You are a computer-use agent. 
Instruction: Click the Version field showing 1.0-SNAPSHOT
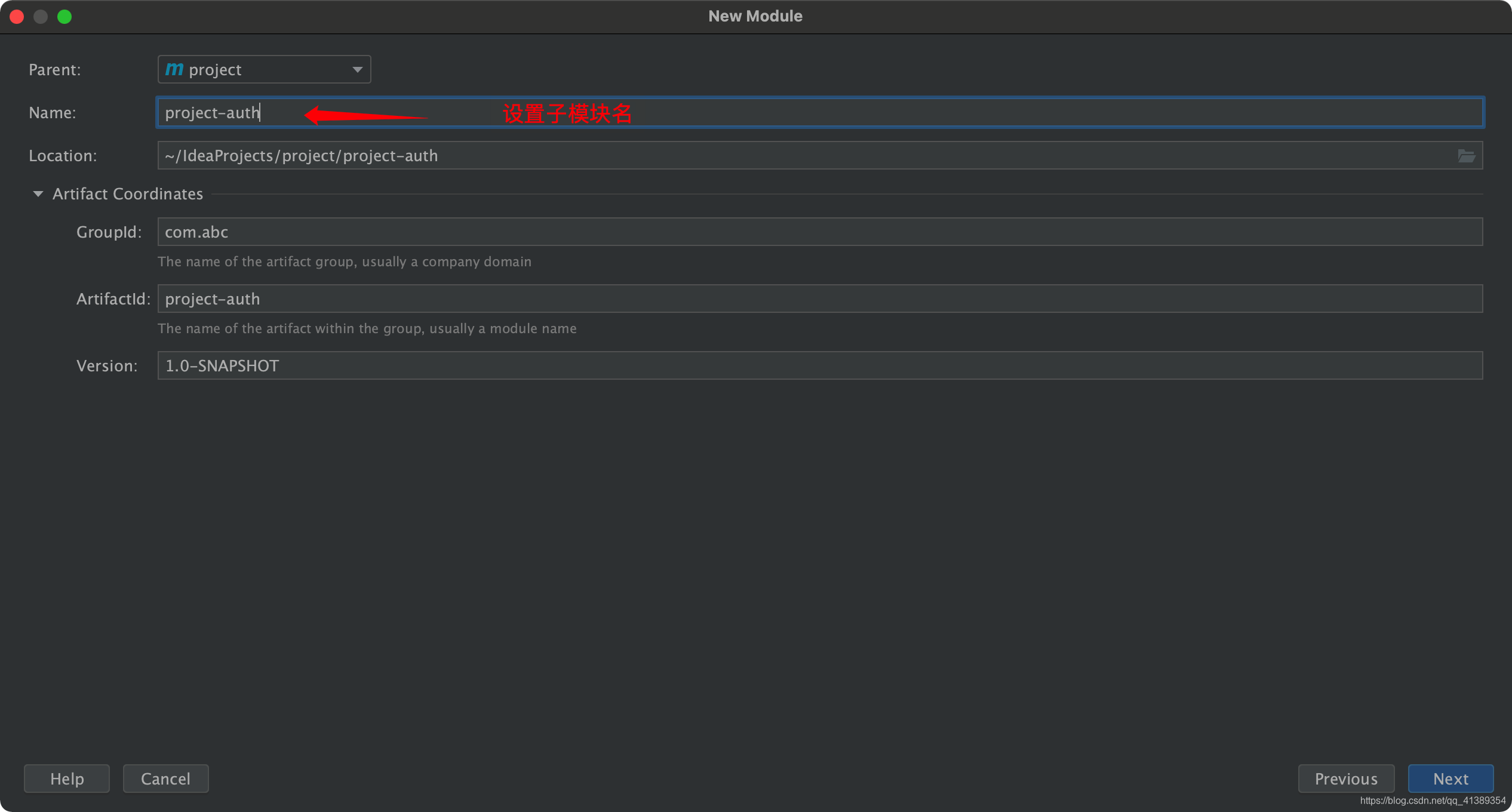coord(820,365)
